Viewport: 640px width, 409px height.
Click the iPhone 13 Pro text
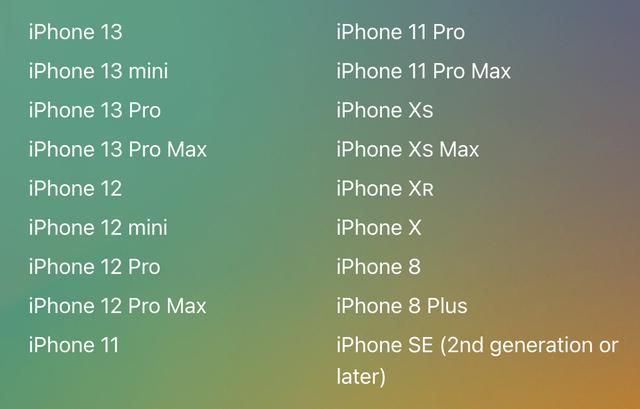95,111
